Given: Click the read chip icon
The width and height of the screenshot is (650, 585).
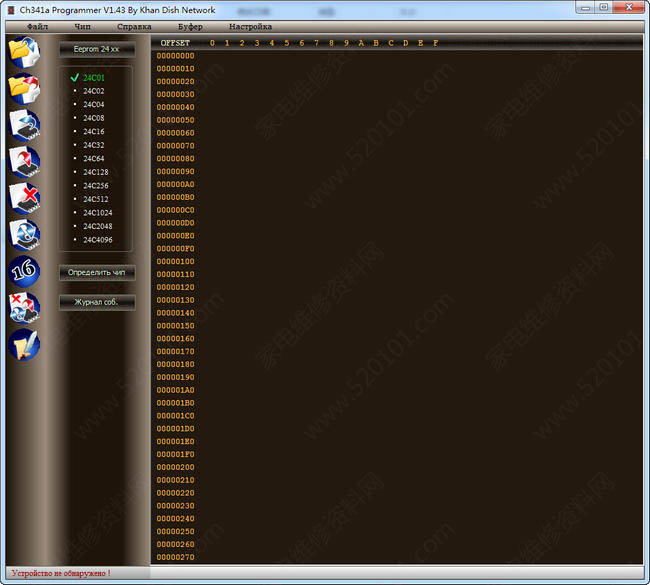Looking at the screenshot, I should tap(23, 123).
